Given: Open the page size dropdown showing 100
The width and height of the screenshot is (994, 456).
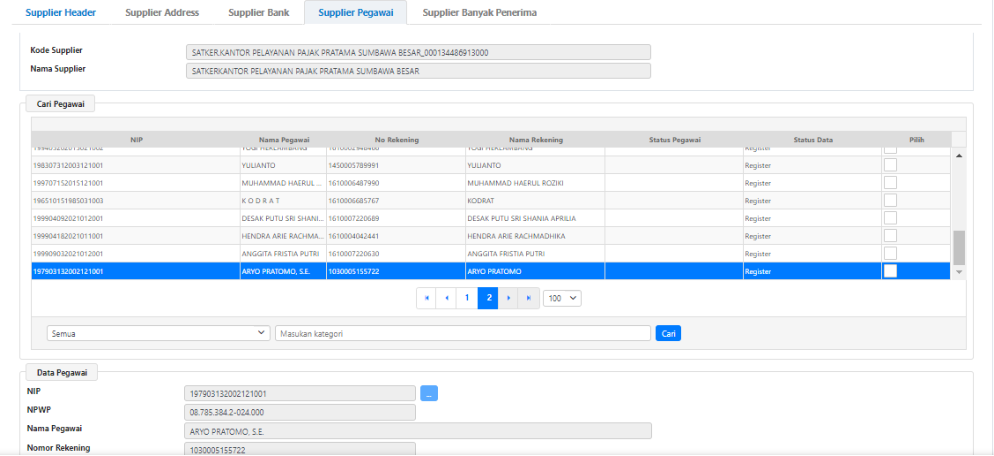Looking at the screenshot, I should [x=562, y=298].
